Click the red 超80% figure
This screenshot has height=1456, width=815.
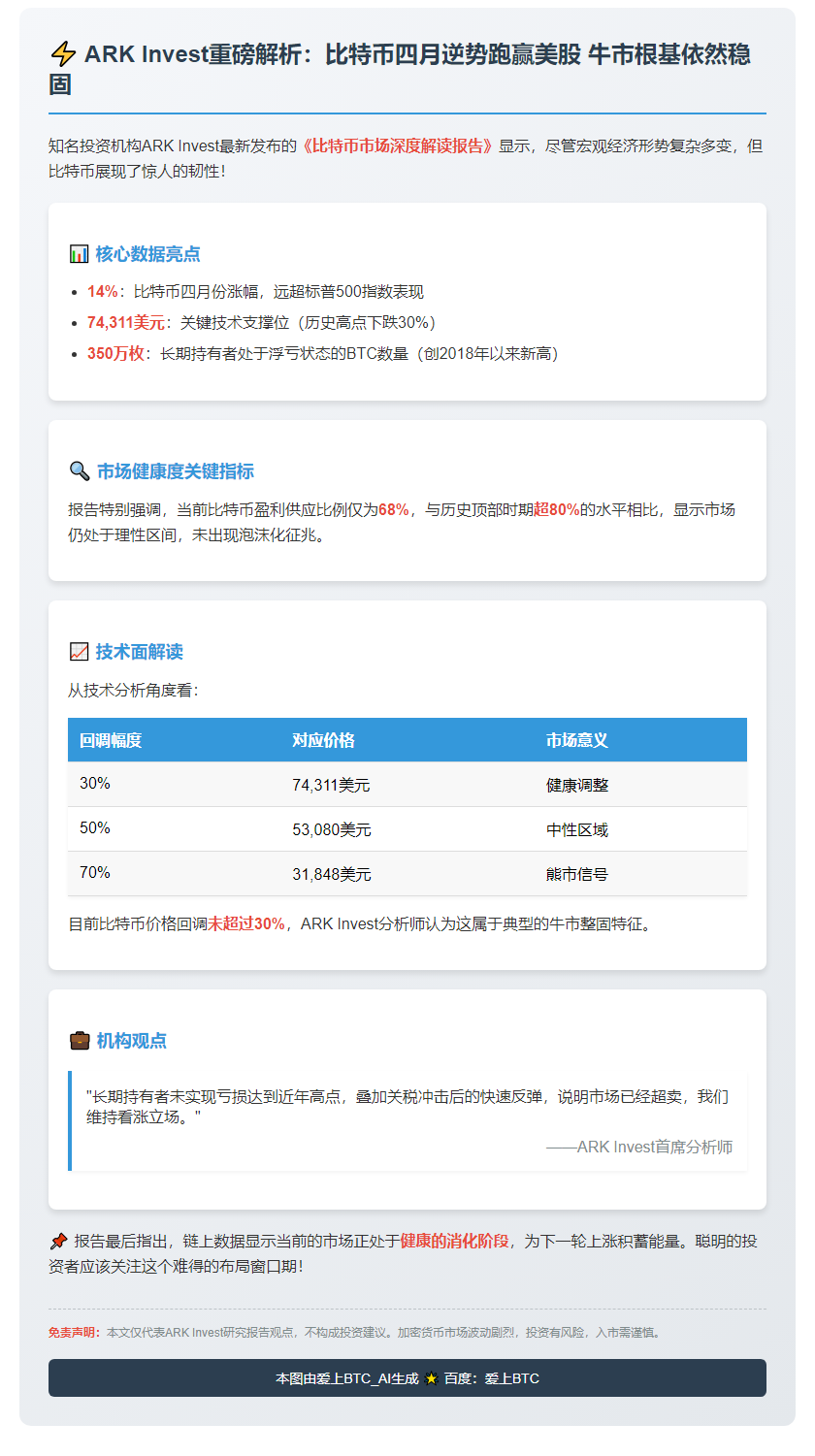coord(556,509)
